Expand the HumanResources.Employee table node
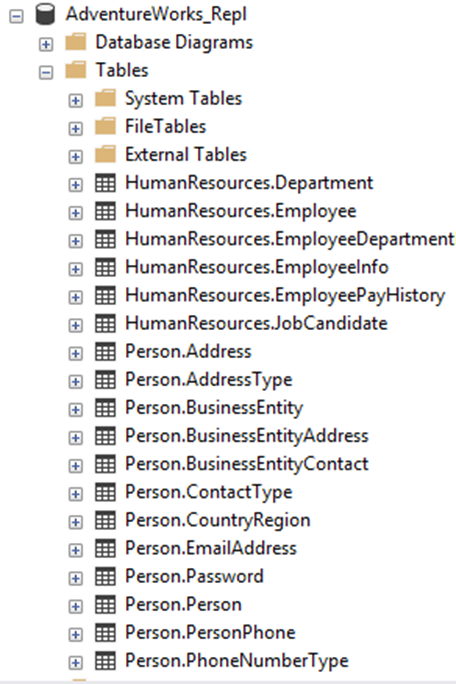Image resolution: width=456 pixels, height=684 pixels. pyautogui.click(x=75, y=213)
